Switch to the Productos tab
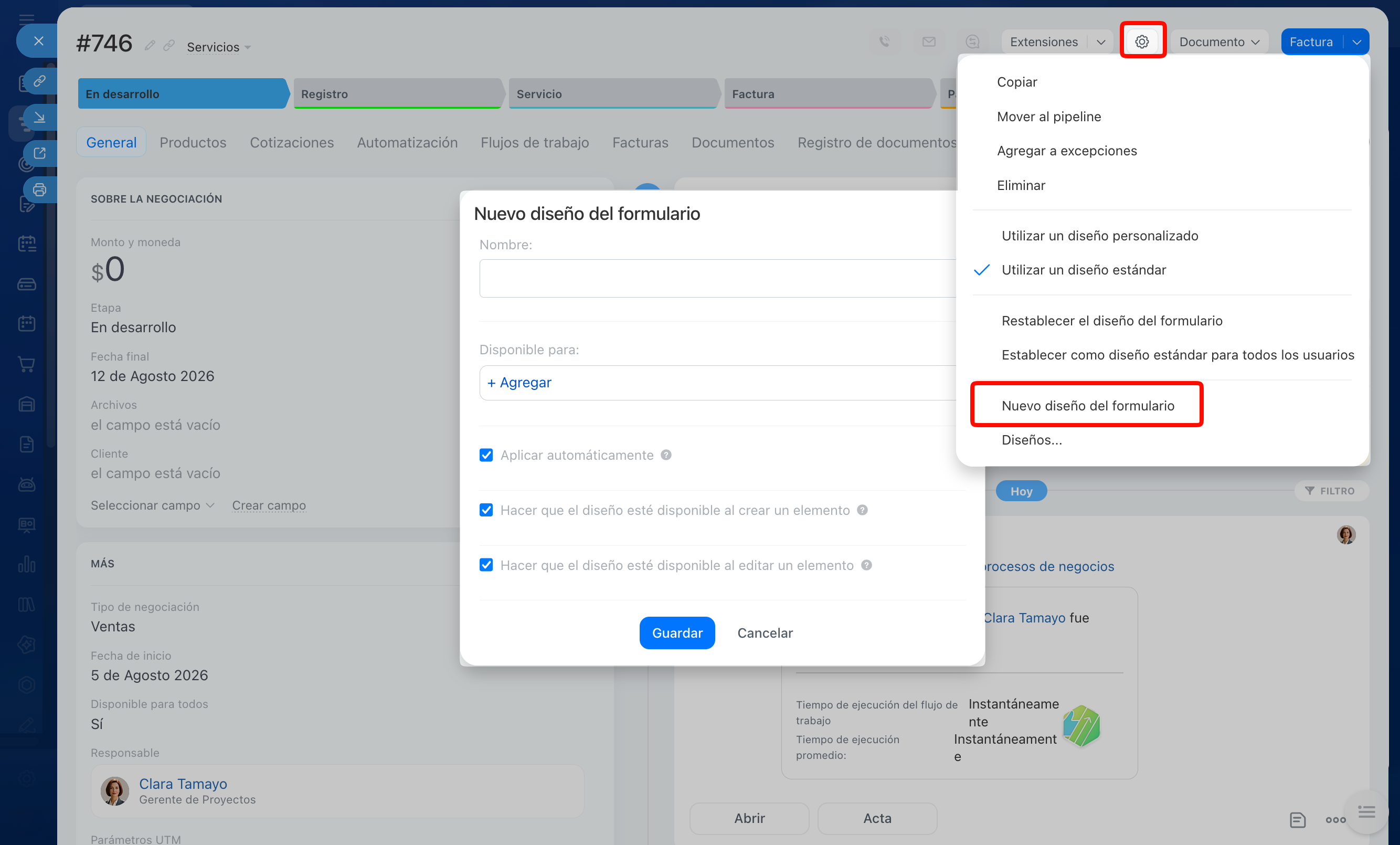This screenshot has height=845, width=1400. point(193,142)
